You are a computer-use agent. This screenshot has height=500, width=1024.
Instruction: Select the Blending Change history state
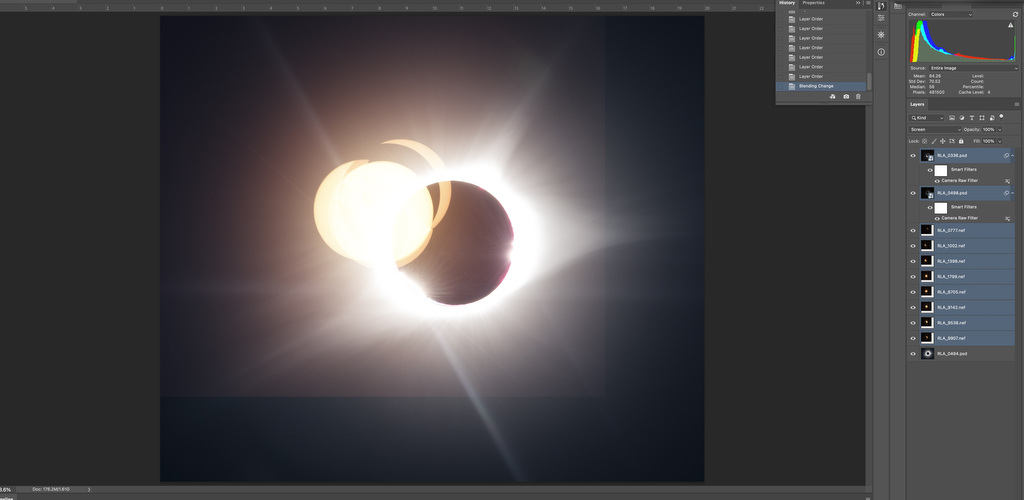[x=821, y=86]
